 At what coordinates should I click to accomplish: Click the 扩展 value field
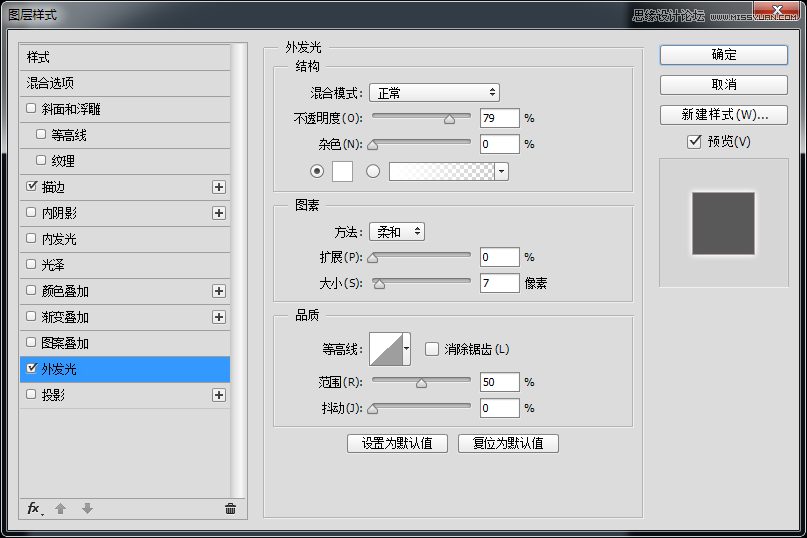(500, 257)
